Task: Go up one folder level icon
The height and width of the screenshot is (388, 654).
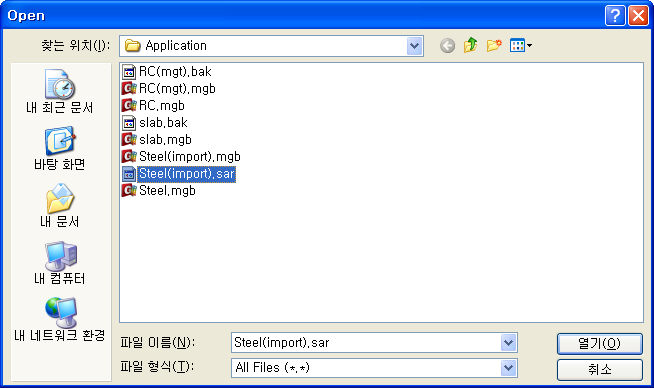Action: pos(470,45)
